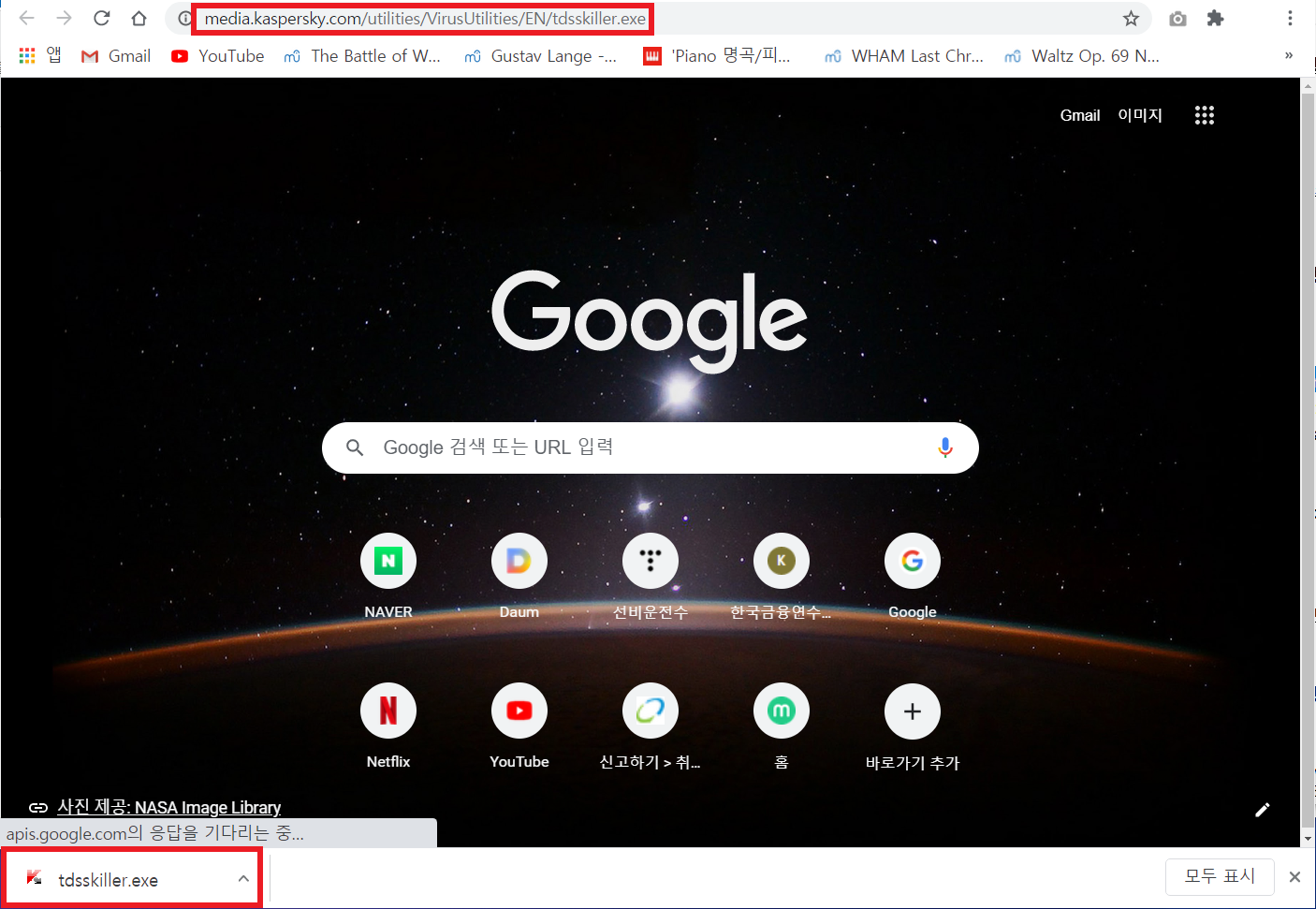The height and width of the screenshot is (909, 1316).
Task: Open site information icon in address bar
Action: [184, 18]
